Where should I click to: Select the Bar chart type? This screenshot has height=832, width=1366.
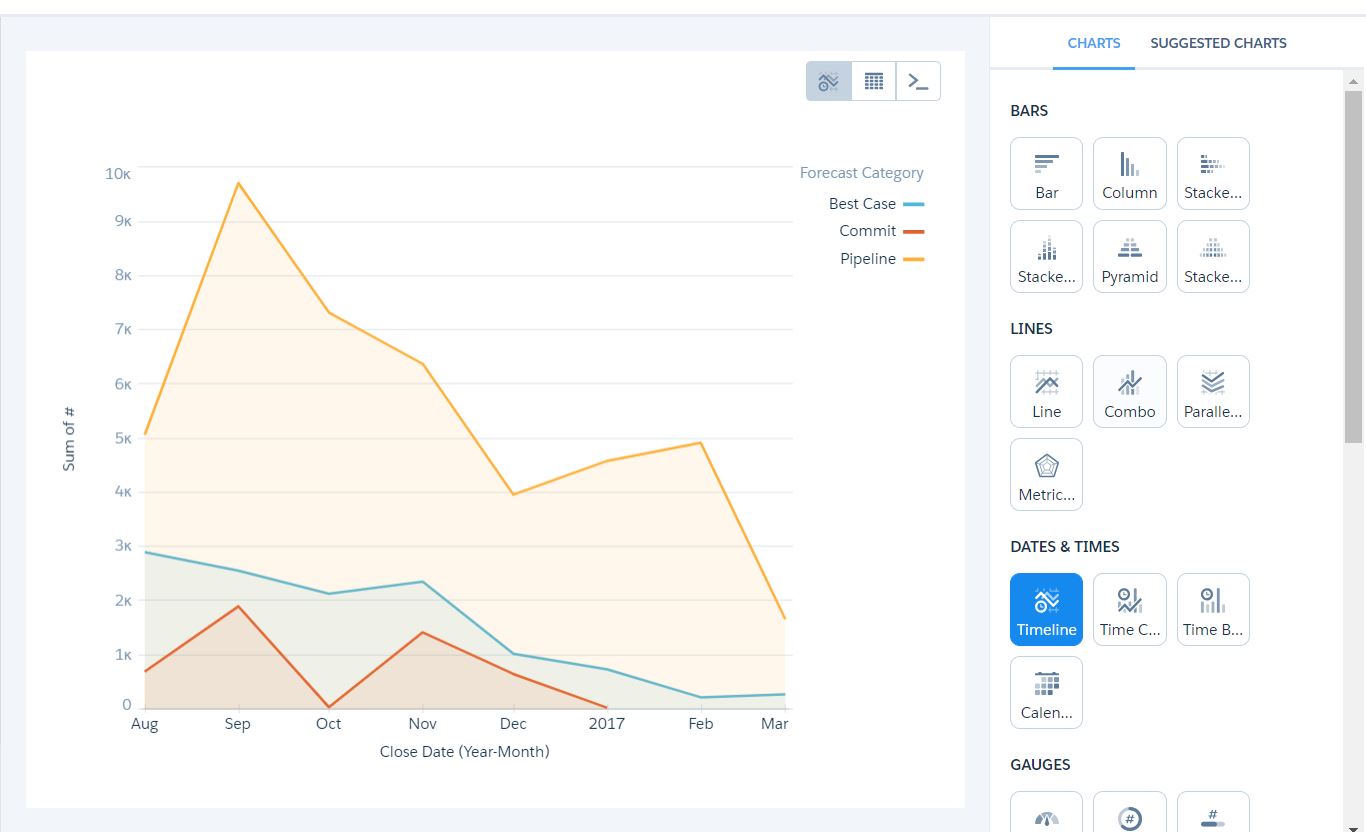[1046, 173]
